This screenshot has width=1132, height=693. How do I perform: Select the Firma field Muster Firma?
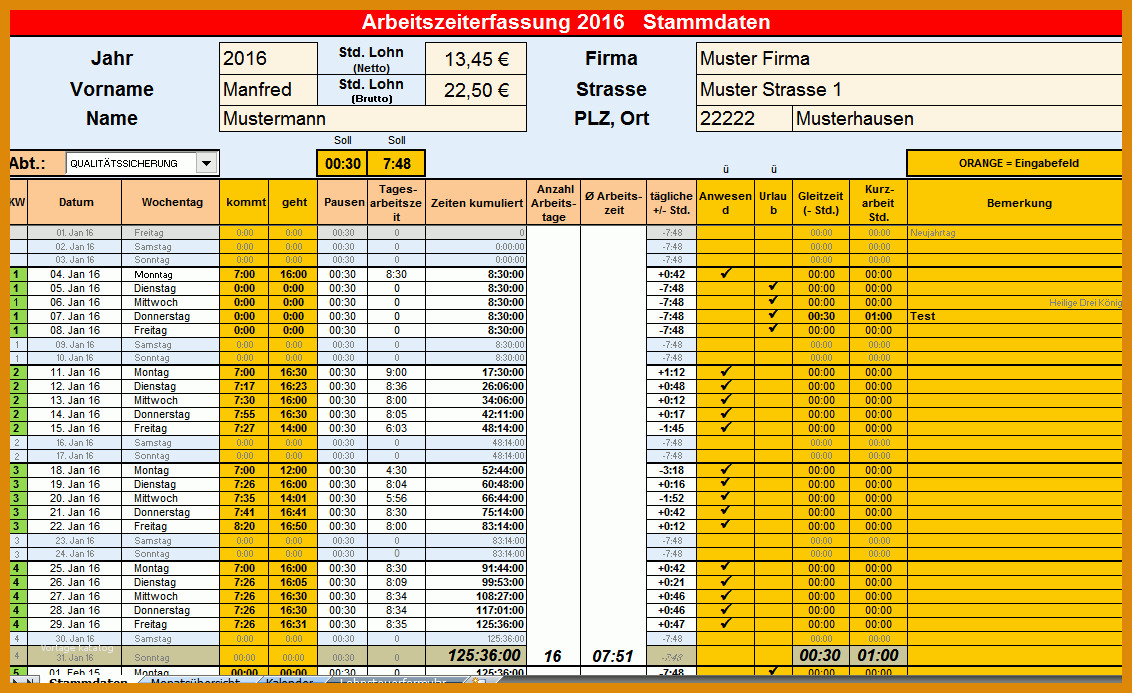coord(908,59)
